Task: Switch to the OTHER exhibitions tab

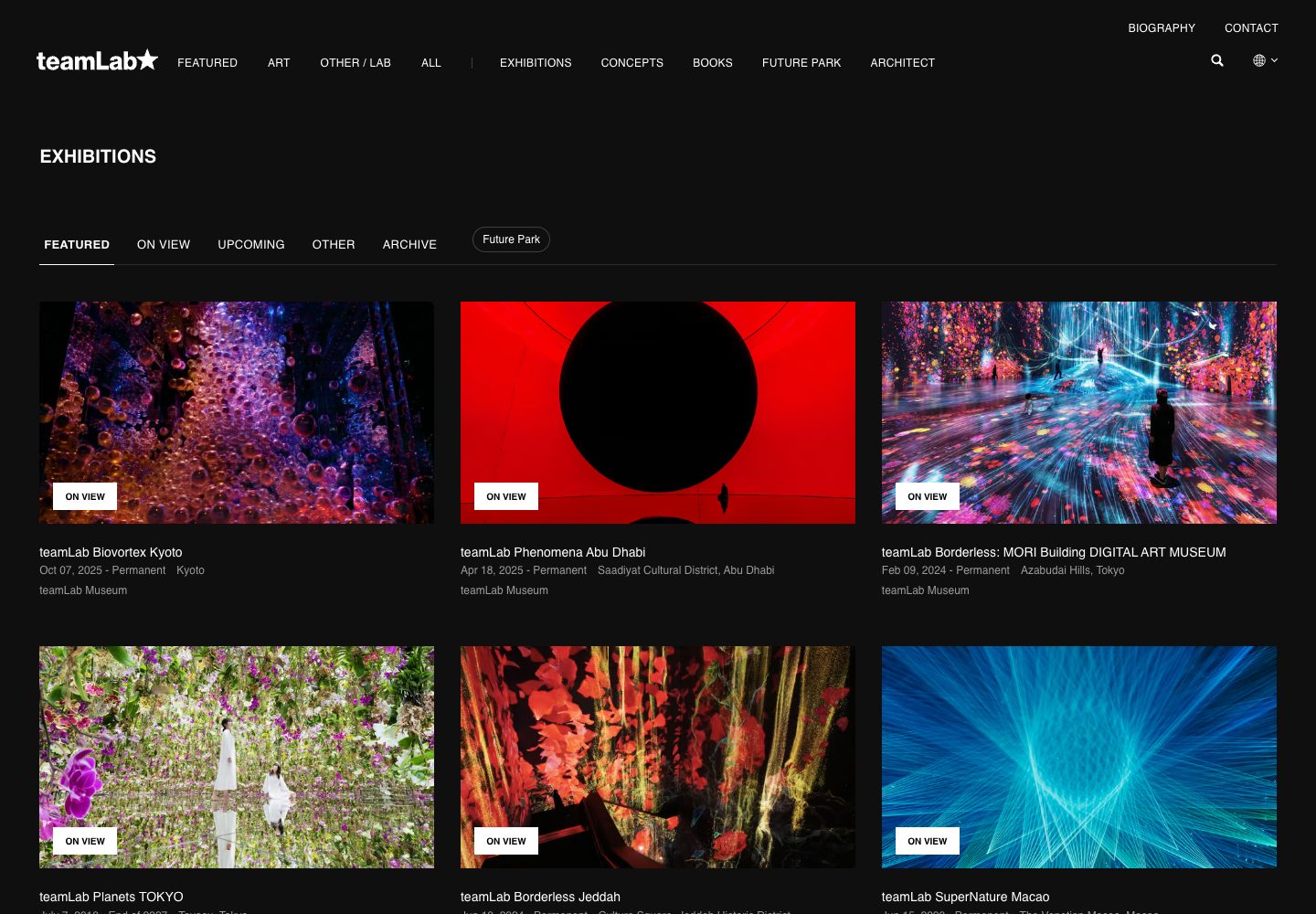Action: [x=334, y=245]
